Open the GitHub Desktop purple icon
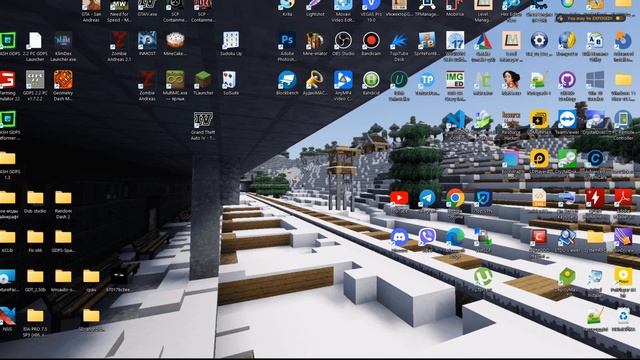The image size is (640, 360). tap(567, 80)
